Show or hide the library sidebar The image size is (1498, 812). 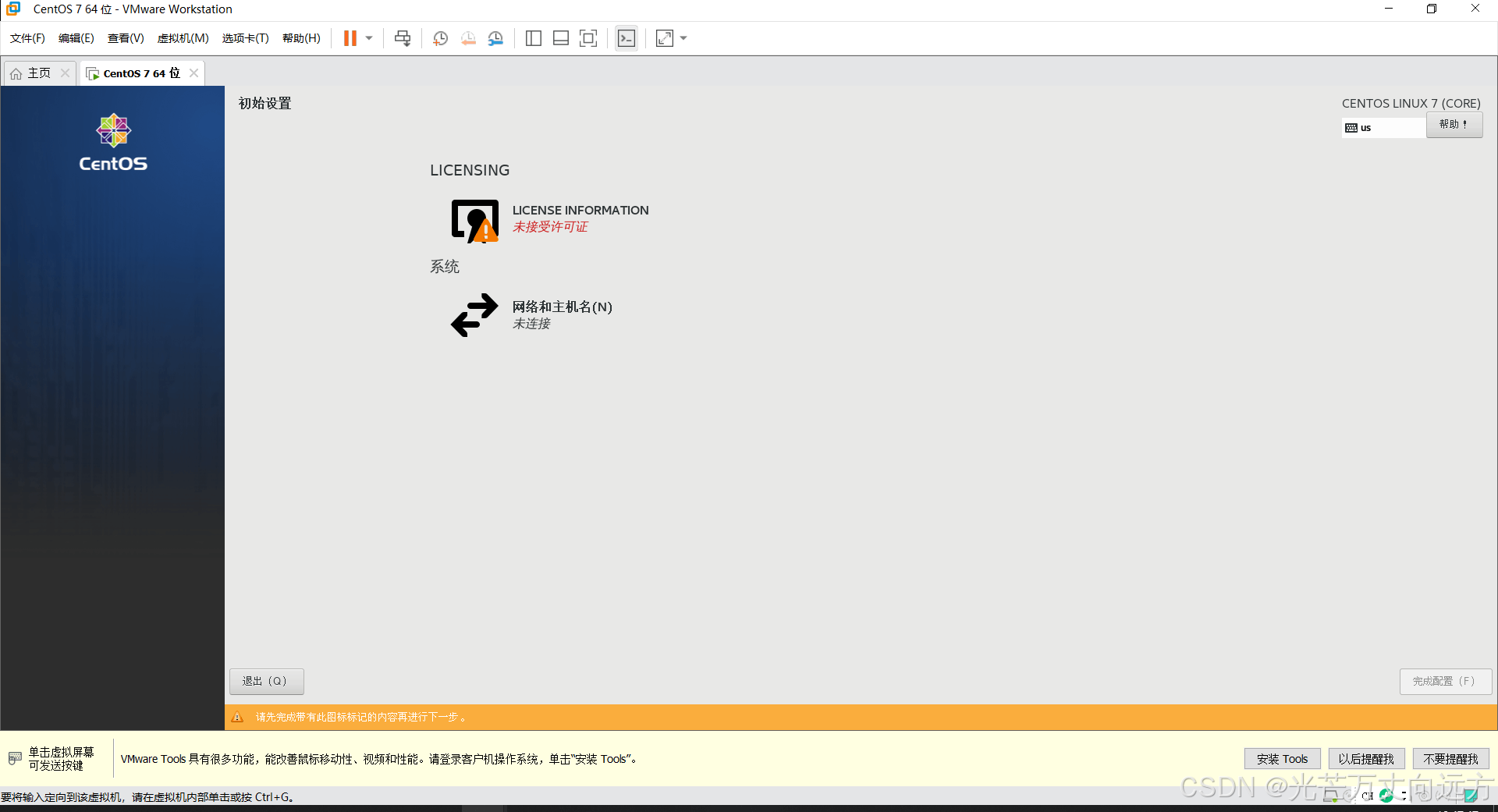(534, 38)
